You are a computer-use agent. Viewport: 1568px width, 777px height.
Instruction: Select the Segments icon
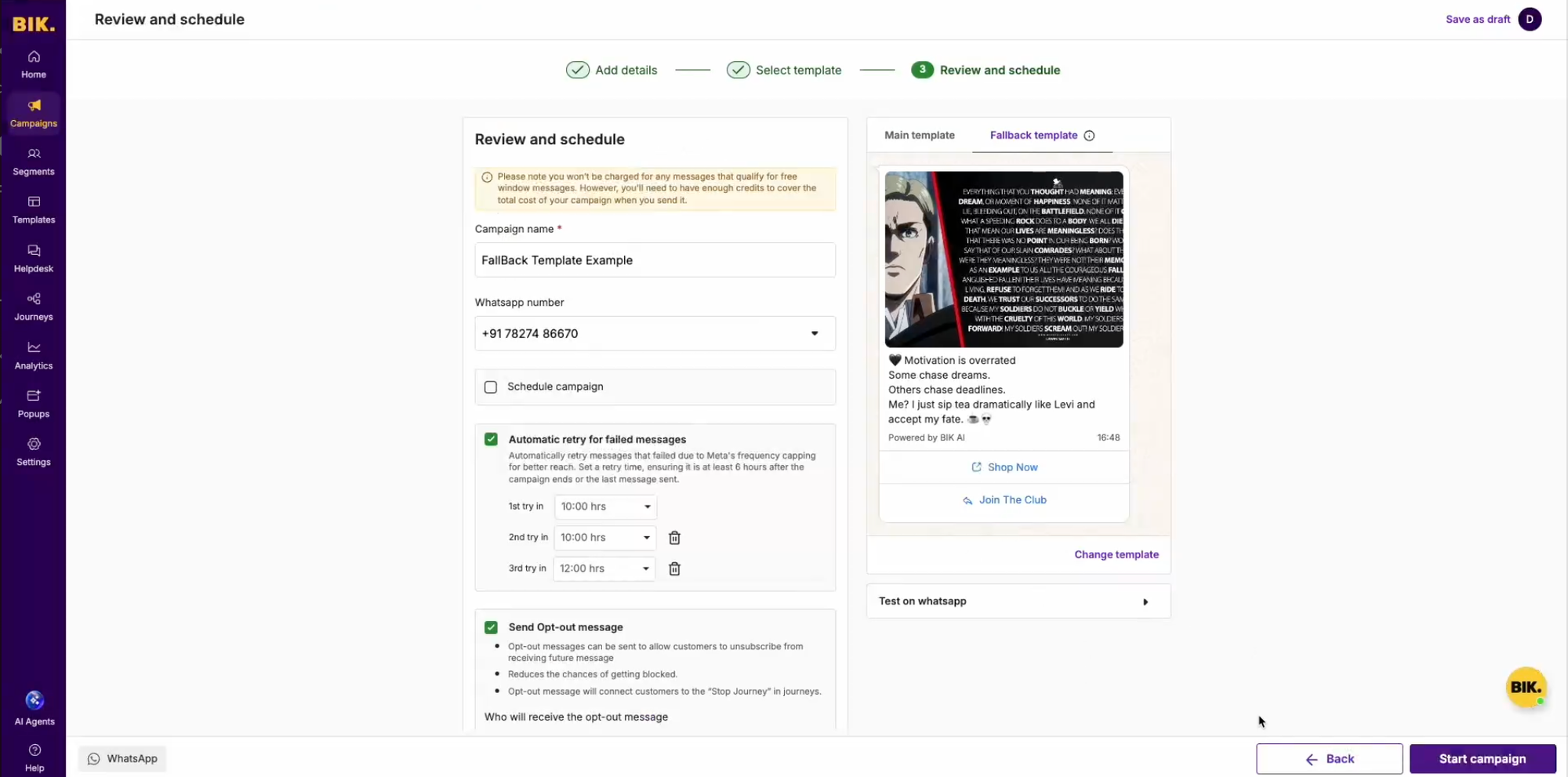pyautogui.click(x=33, y=162)
